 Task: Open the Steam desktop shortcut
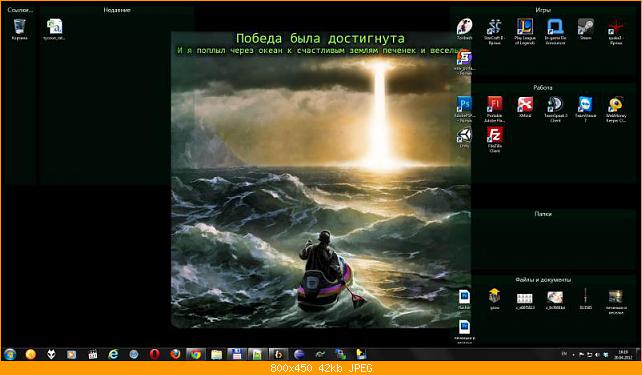coord(585,29)
